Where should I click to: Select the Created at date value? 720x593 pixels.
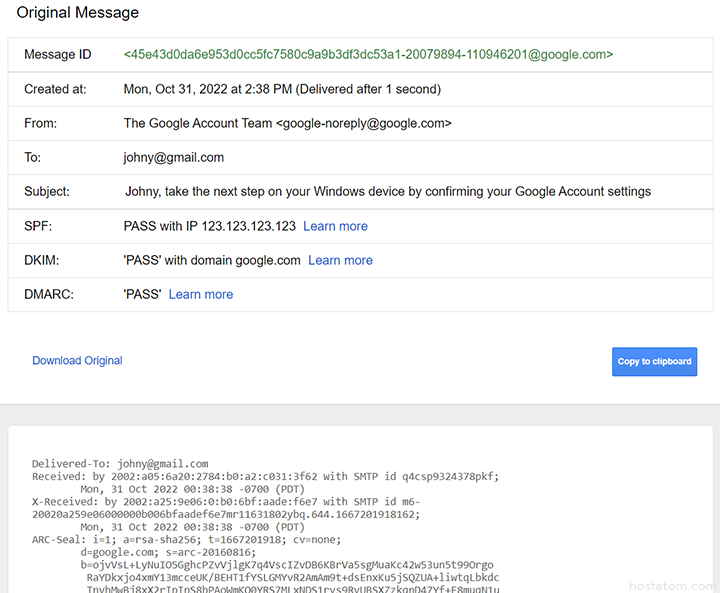282,89
